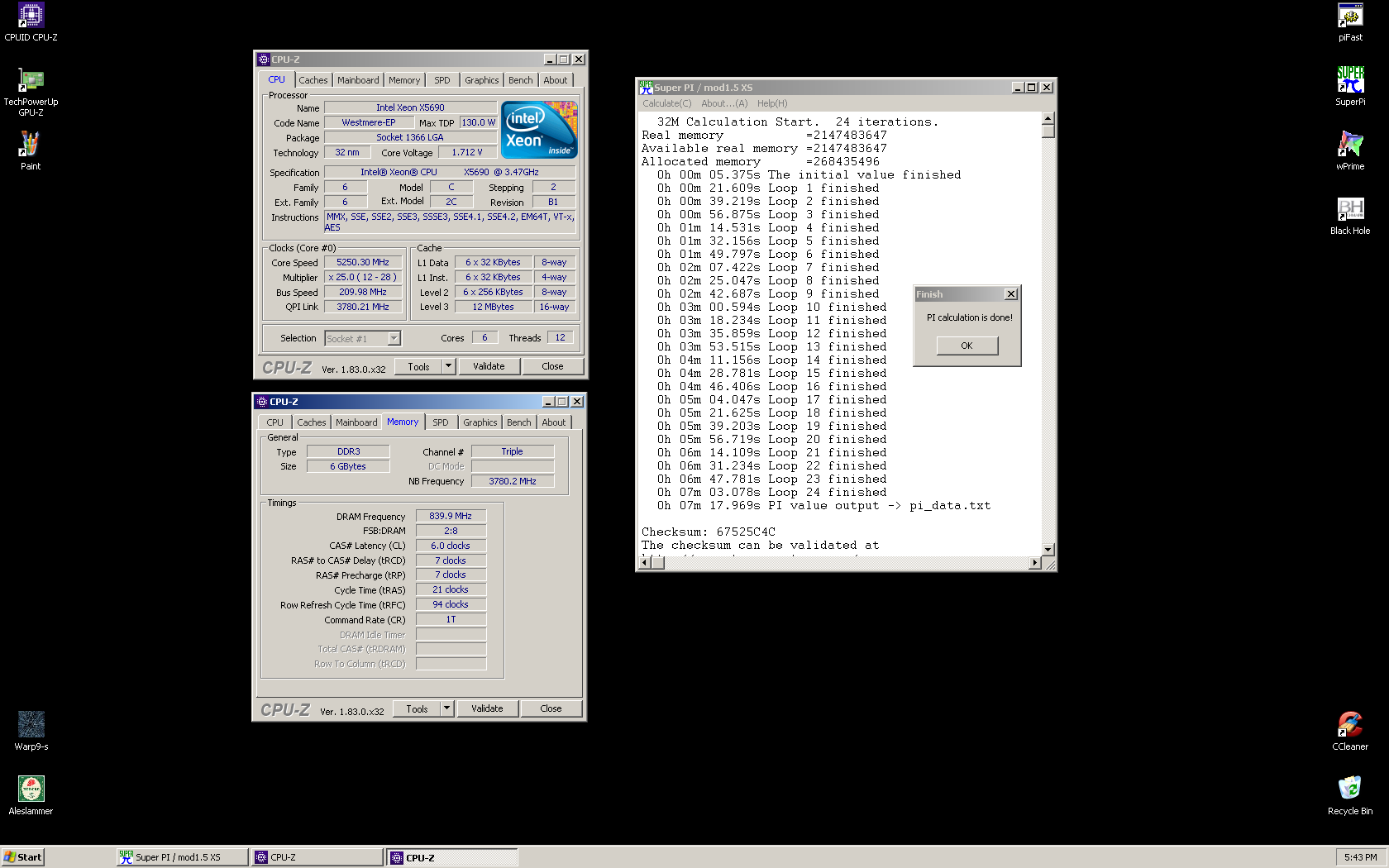Close the Finish dialog with X

[1010, 294]
